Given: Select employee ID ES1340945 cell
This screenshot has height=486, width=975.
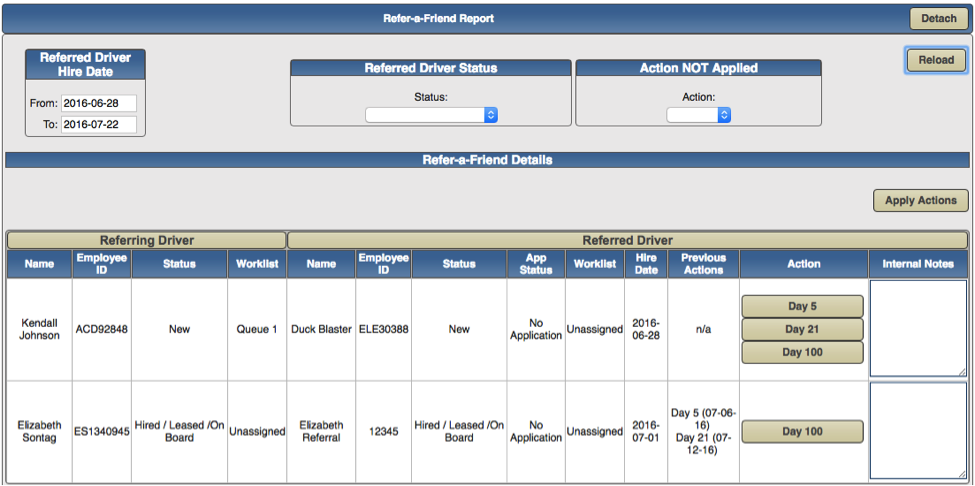Looking at the screenshot, I should (x=102, y=431).
